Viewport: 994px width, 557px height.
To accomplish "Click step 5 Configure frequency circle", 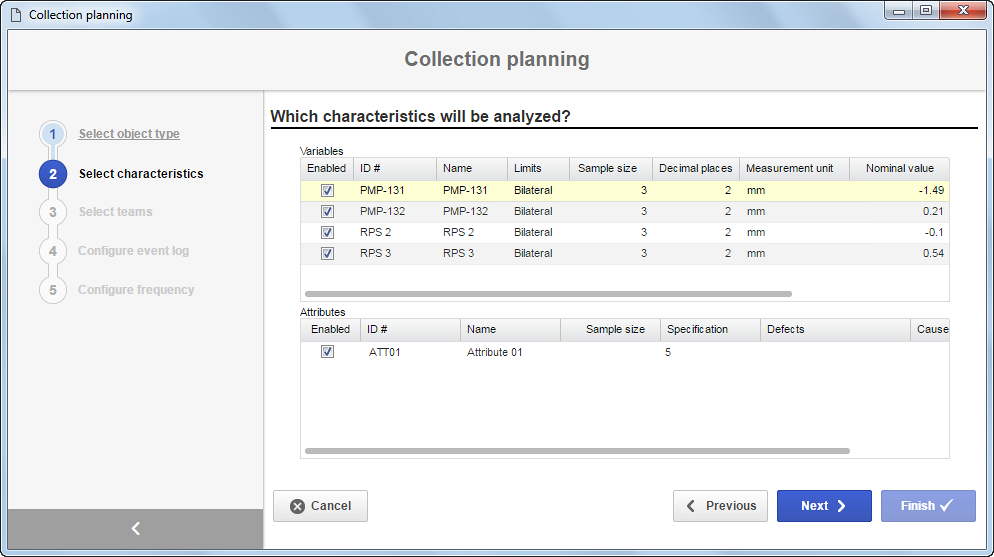I will (x=53, y=290).
